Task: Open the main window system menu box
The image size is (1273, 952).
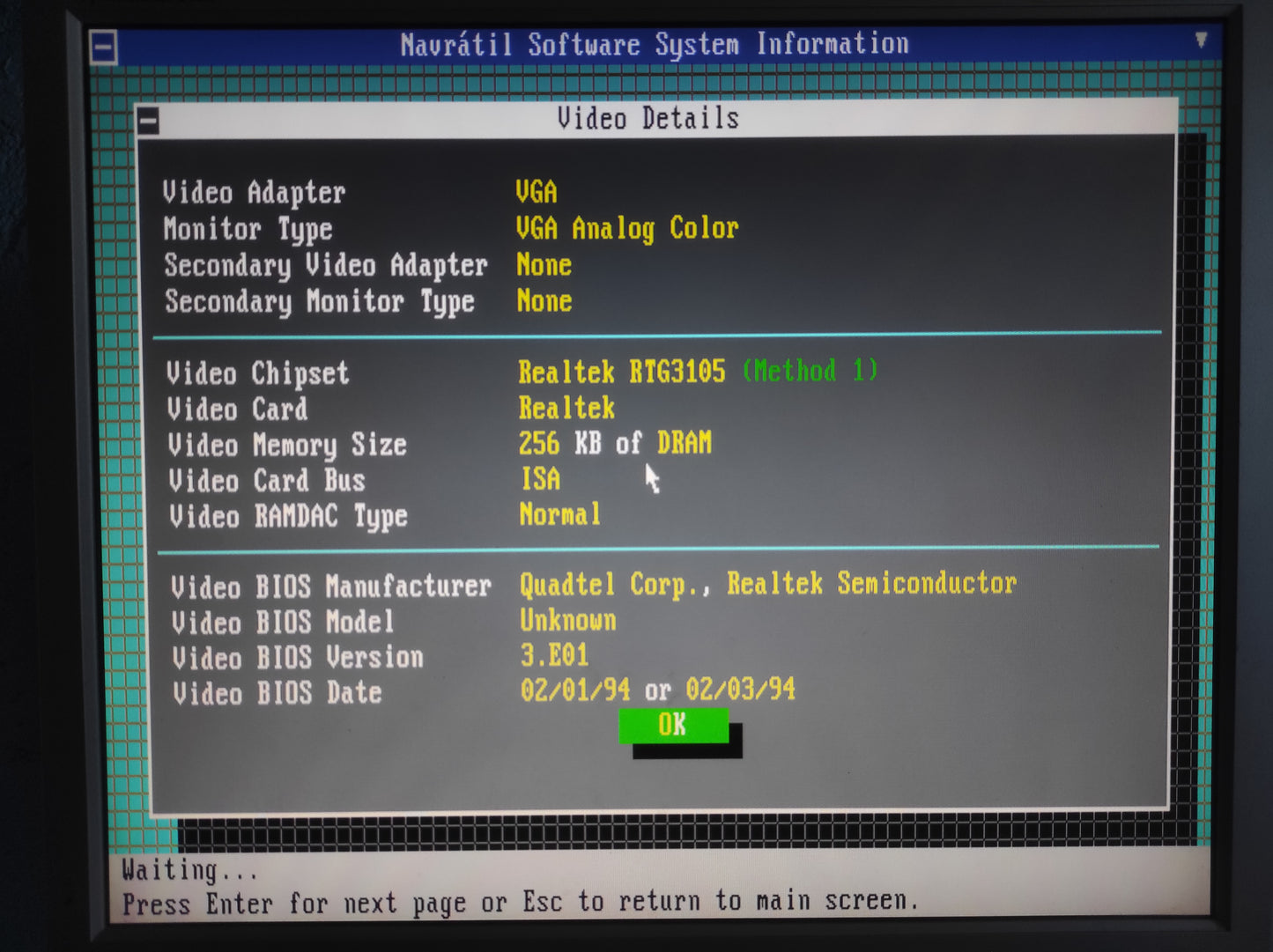Action: 104,48
